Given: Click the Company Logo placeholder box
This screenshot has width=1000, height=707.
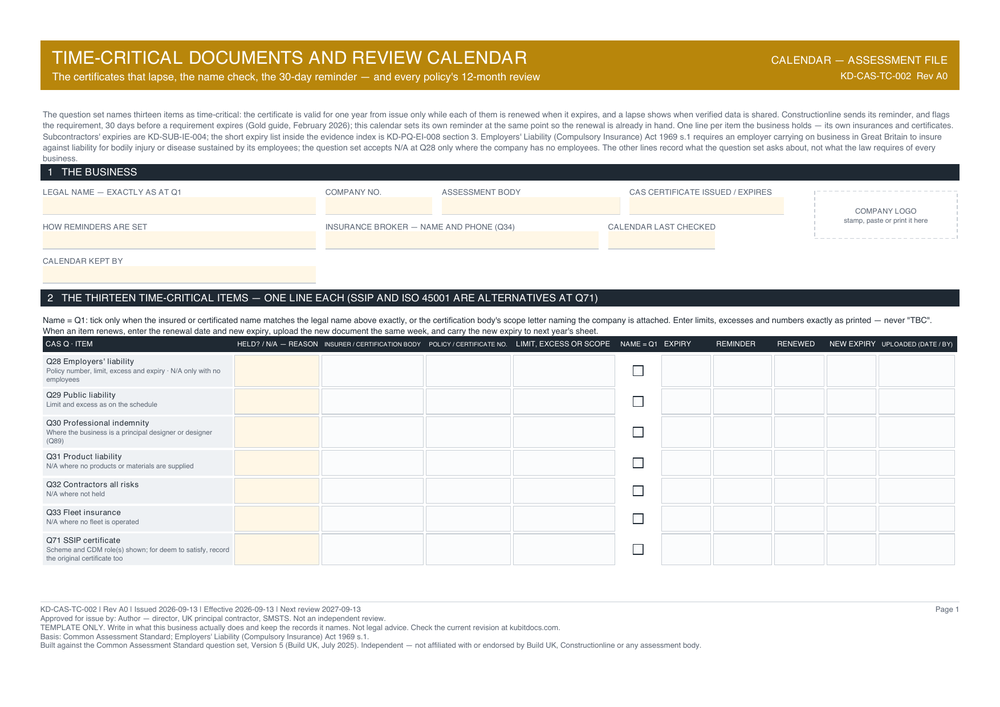Looking at the screenshot, I should [x=886, y=215].
